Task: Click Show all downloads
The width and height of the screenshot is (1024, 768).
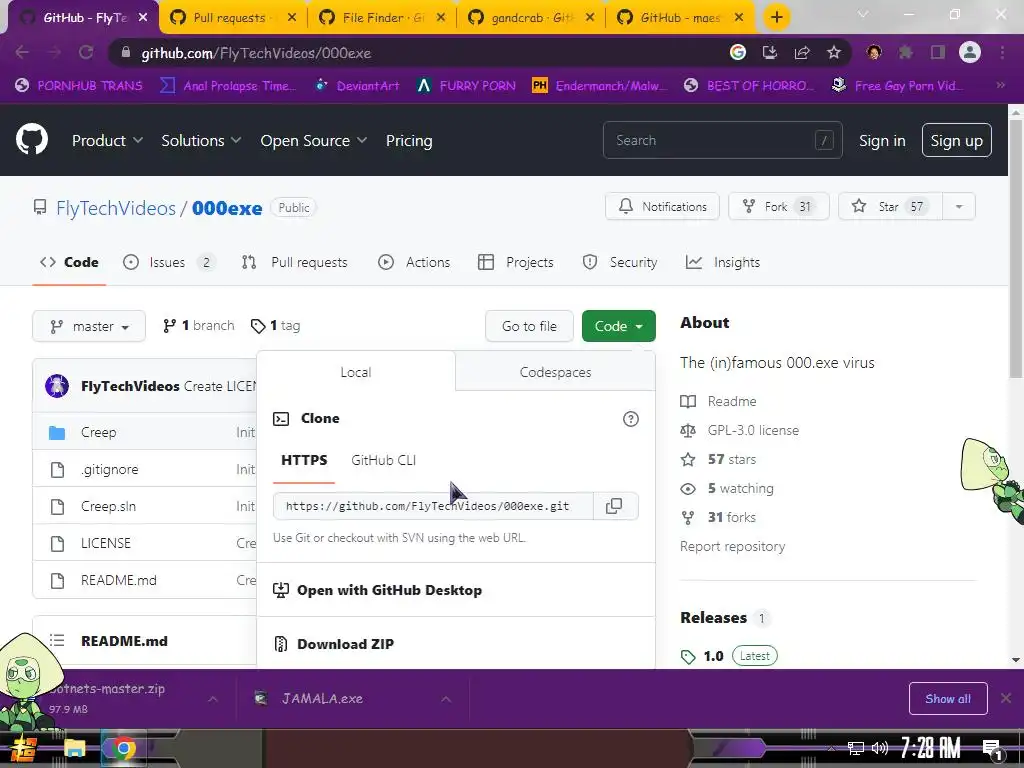Action: [948, 699]
